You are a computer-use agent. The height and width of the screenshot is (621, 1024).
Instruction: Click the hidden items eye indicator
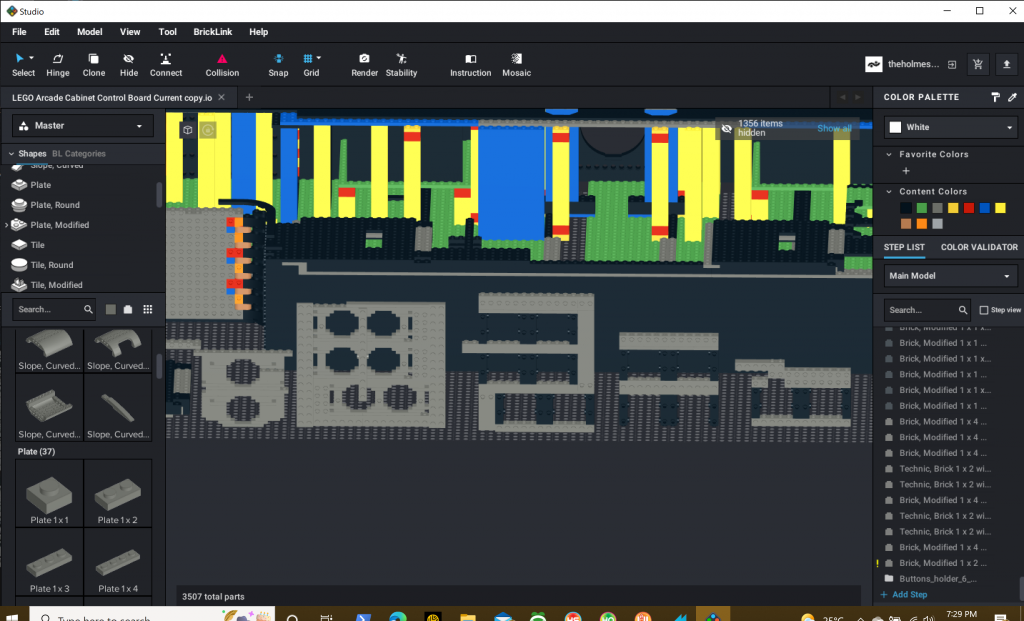coord(726,128)
